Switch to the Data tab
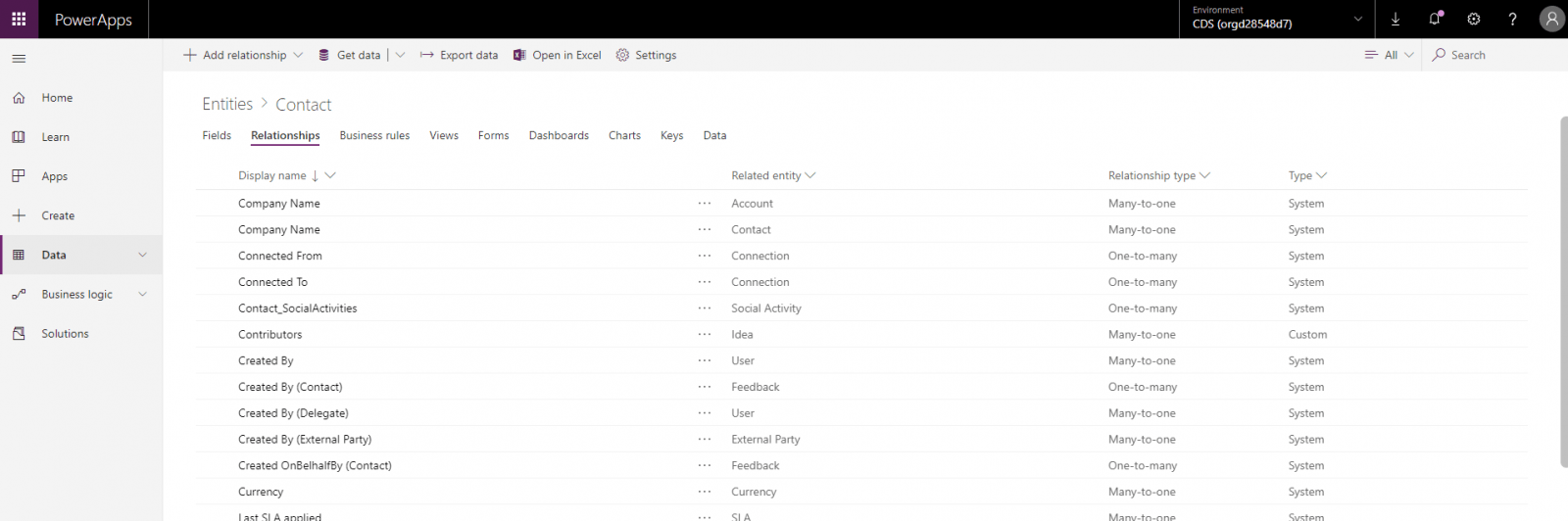 (714, 135)
